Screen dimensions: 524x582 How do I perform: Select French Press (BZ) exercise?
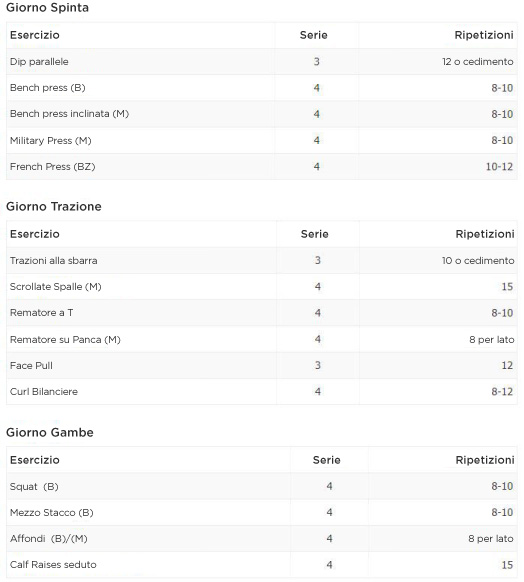pos(52,167)
